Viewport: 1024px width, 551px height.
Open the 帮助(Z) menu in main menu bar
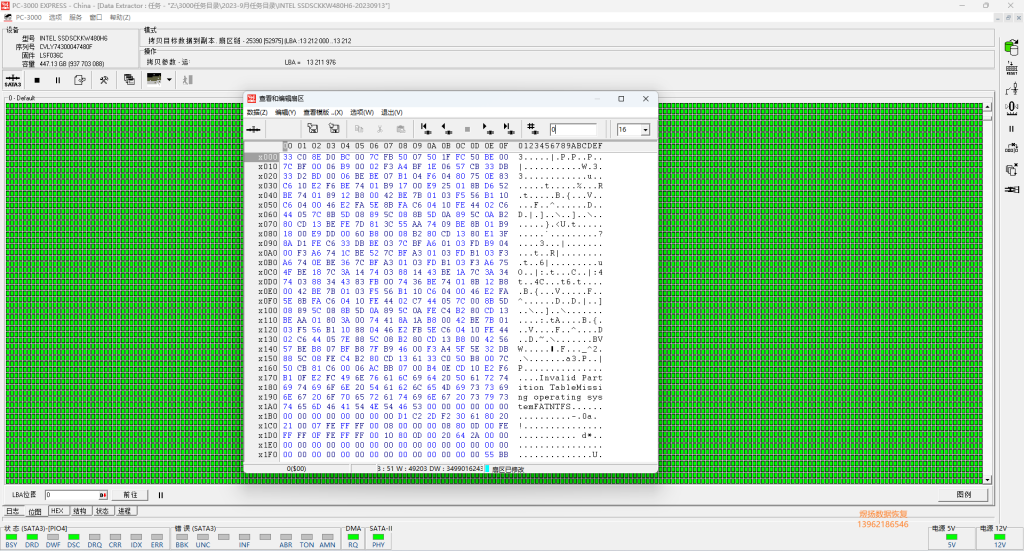pyautogui.click(x=120, y=18)
